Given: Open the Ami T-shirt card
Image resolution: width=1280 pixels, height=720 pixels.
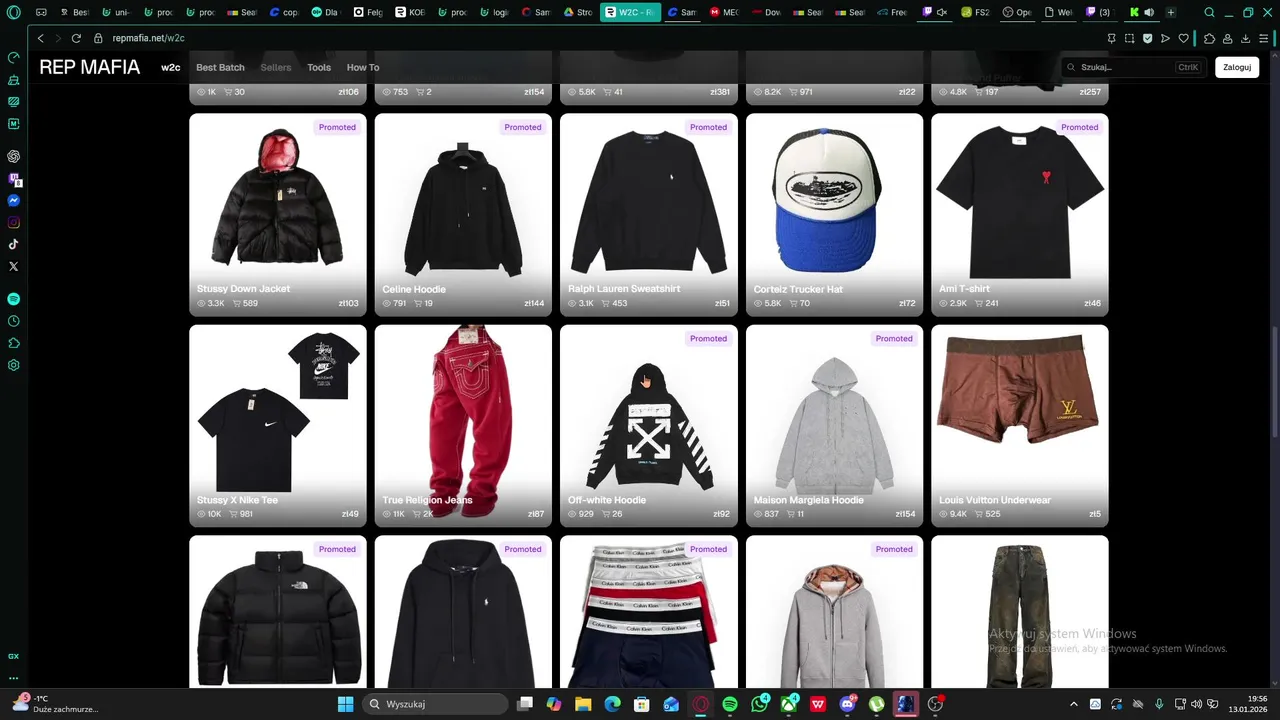Looking at the screenshot, I should coord(1020,215).
